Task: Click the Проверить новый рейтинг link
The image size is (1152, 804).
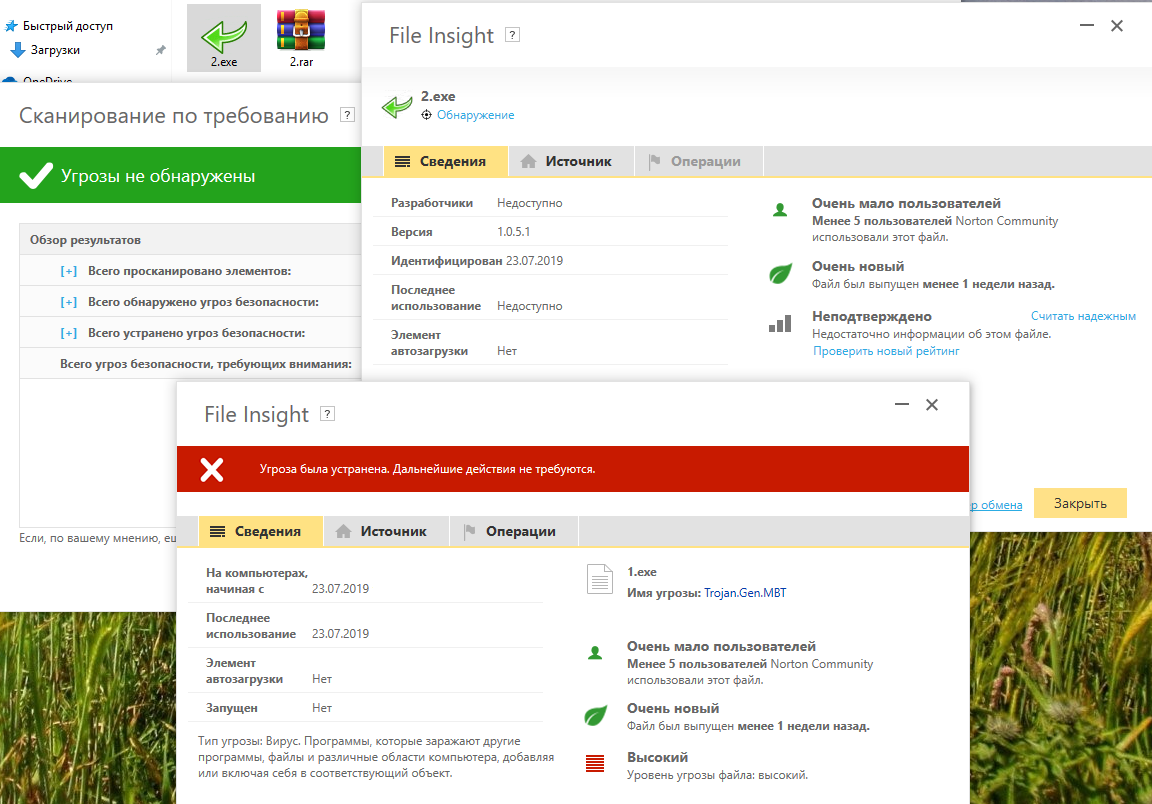Action: (886, 351)
